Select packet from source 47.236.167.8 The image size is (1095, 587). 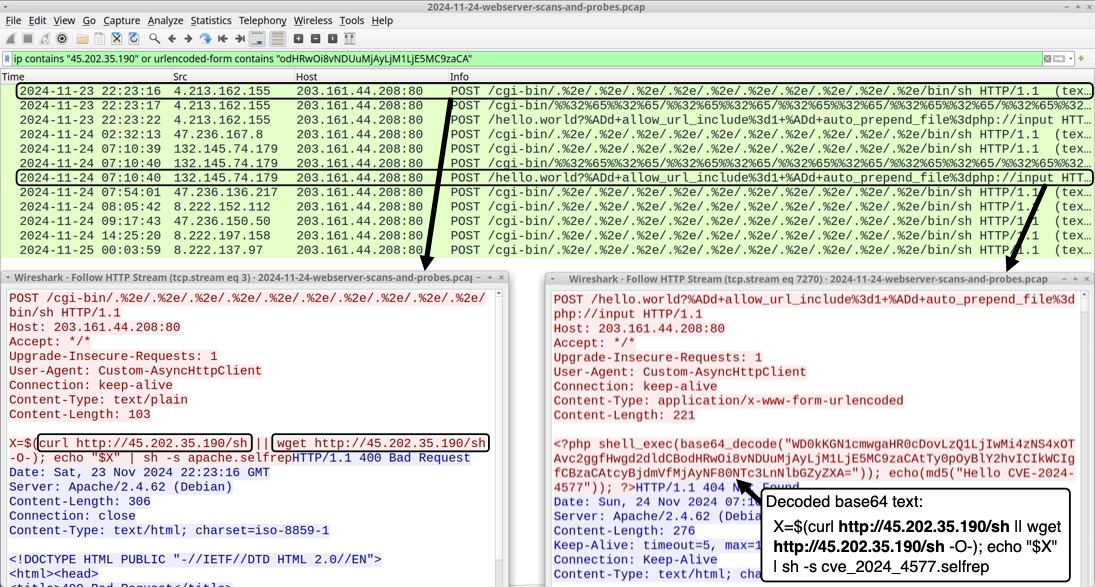click(548, 135)
